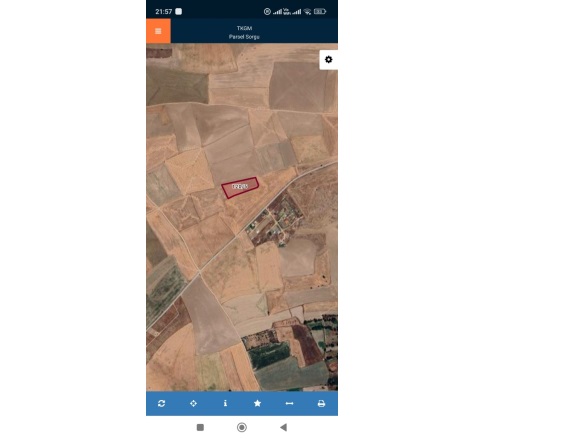The height and width of the screenshot is (439, 585).
Task: Tap Android home circle button
Action: point(242,427)
